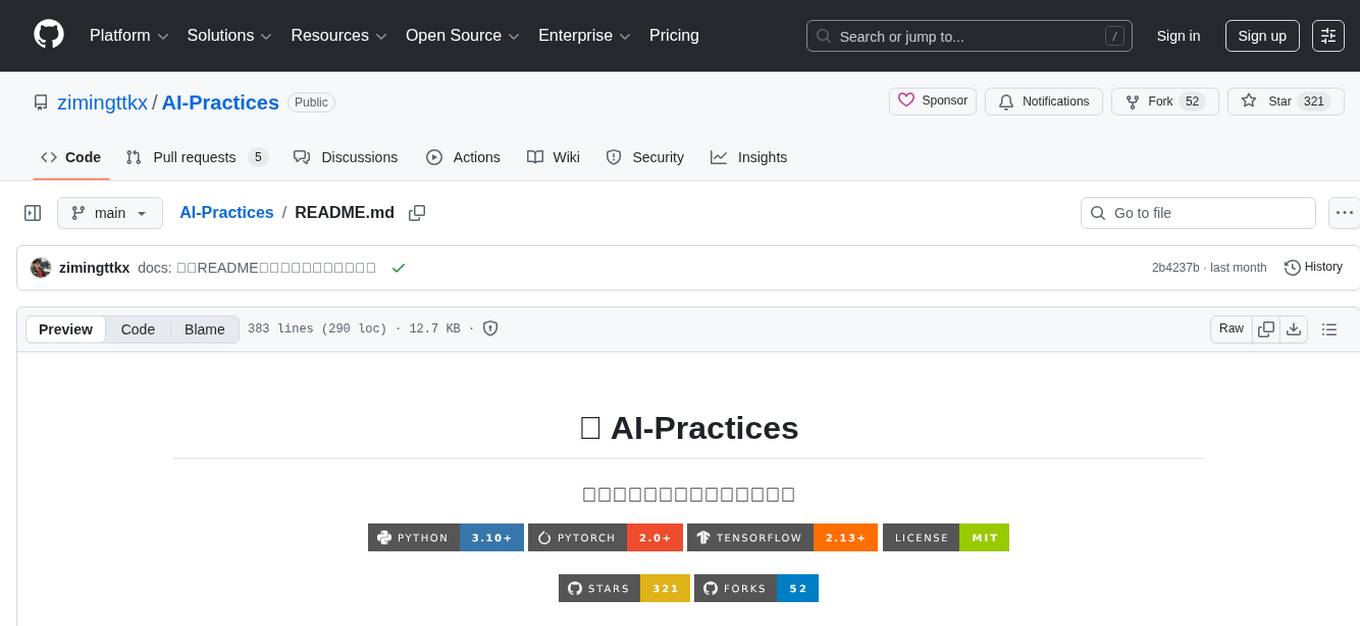
Task: Expand the Resources navigation dropdown
Action: pos(338,35)
